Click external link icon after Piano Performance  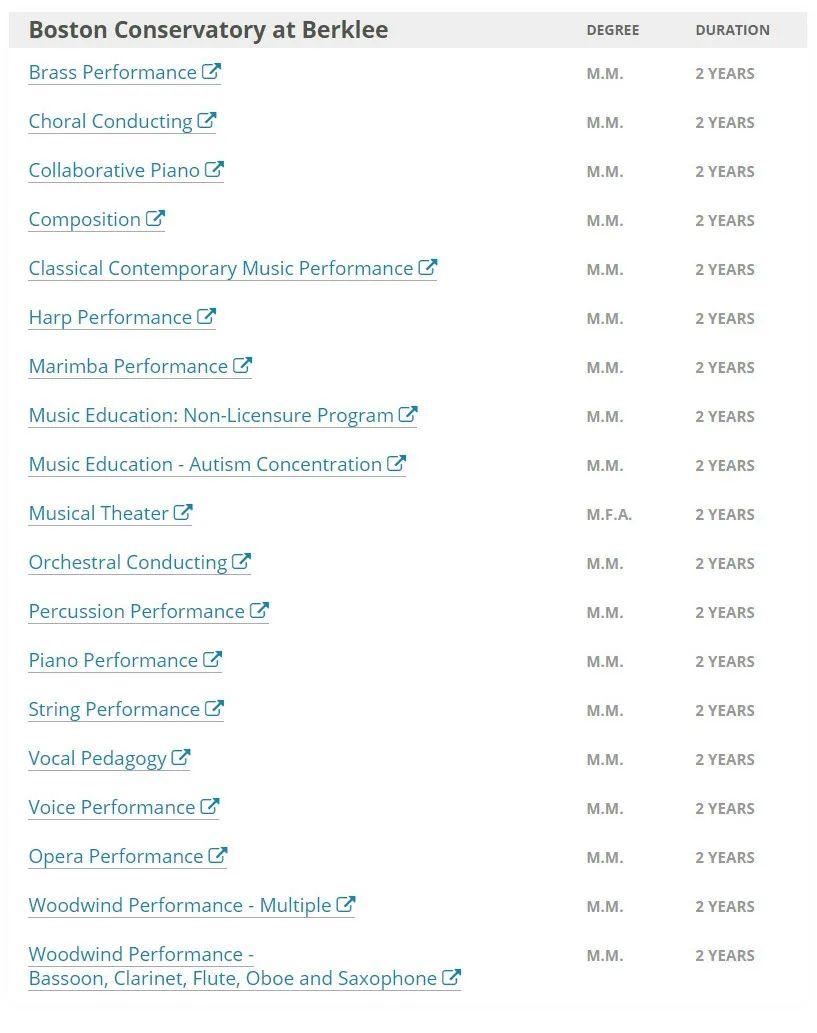click(212, 660)
